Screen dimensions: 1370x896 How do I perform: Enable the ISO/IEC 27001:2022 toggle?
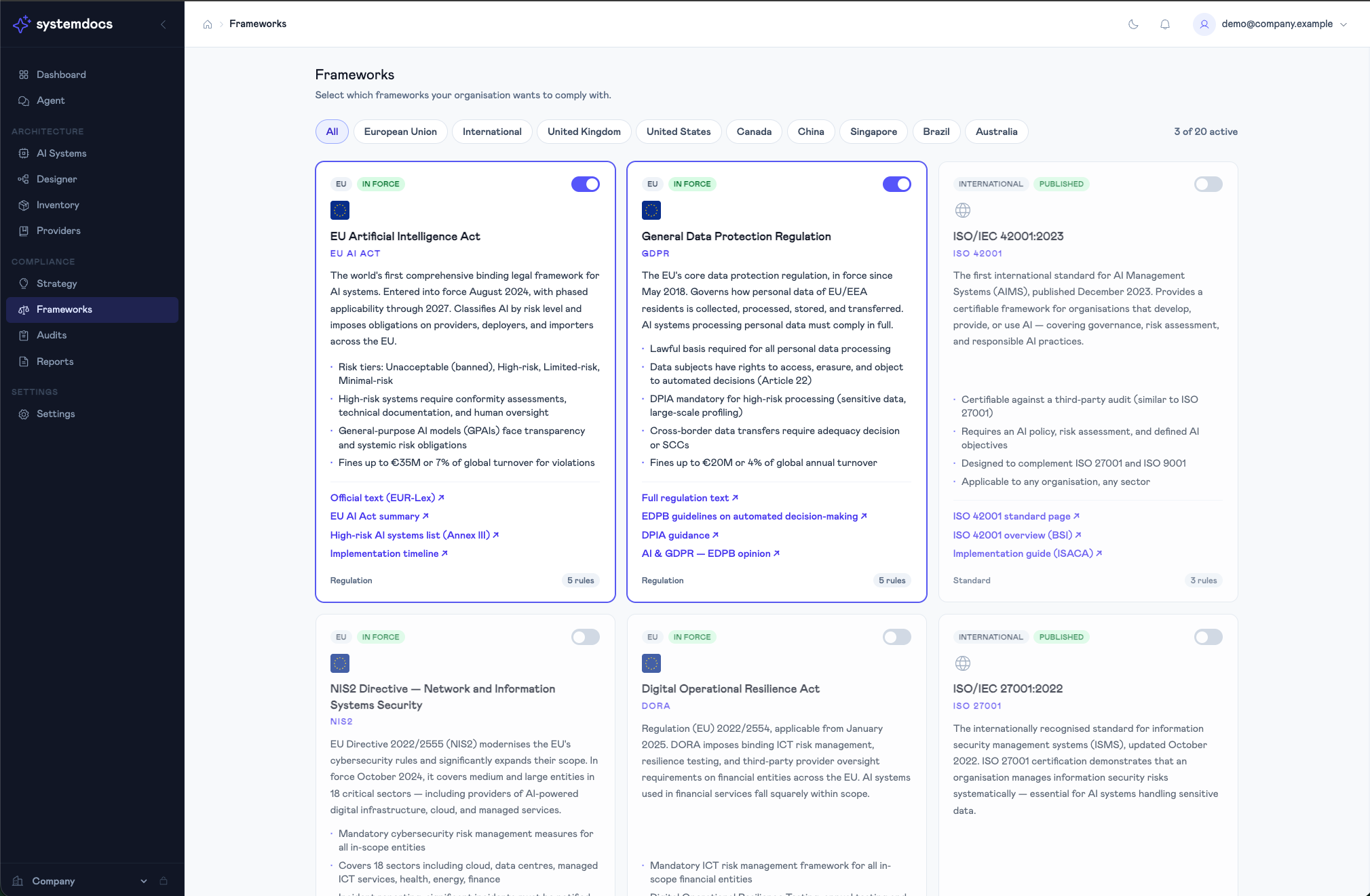pos(1209,637)
